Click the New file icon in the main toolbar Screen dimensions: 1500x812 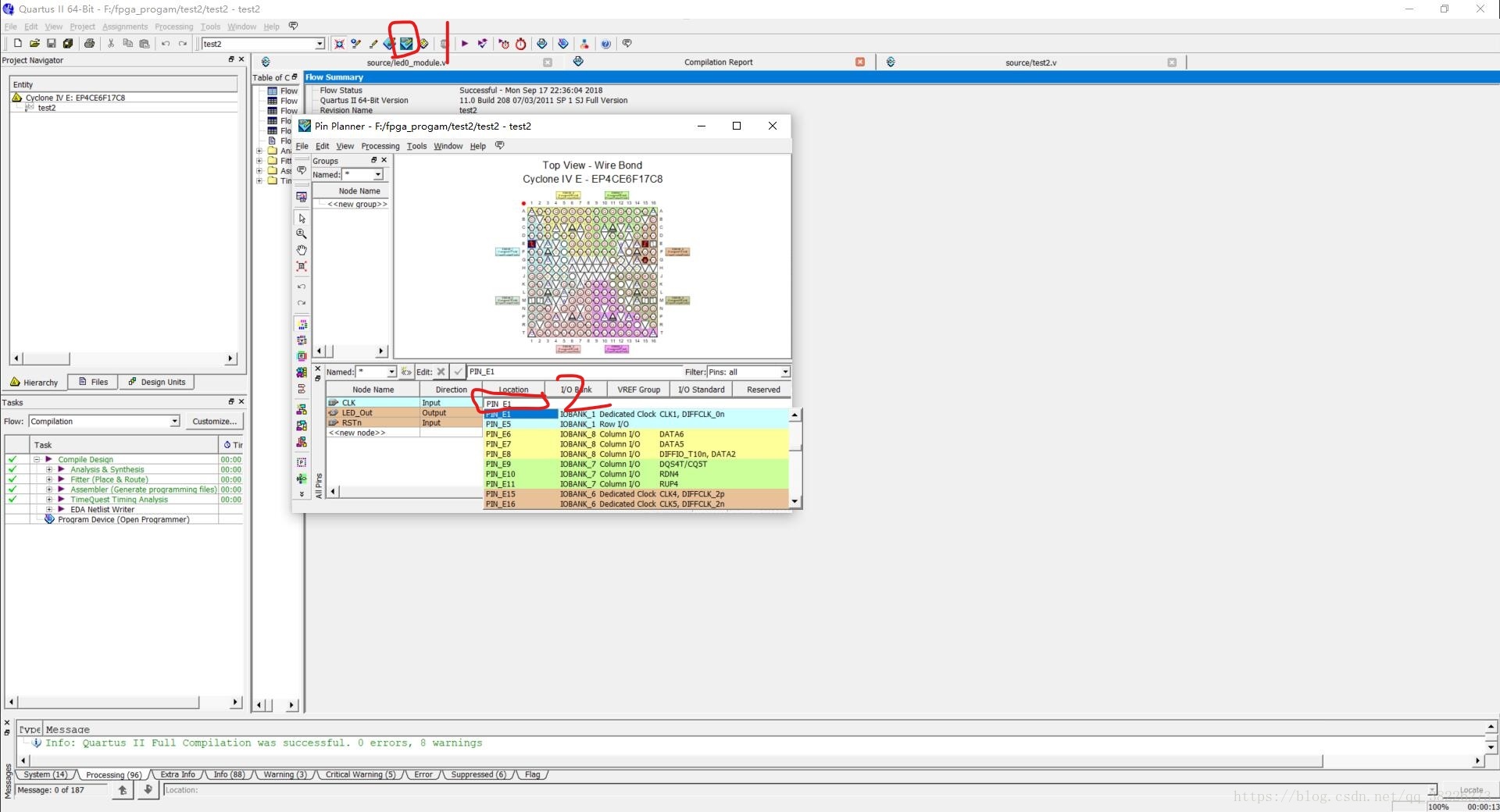(x=17, y=44)
